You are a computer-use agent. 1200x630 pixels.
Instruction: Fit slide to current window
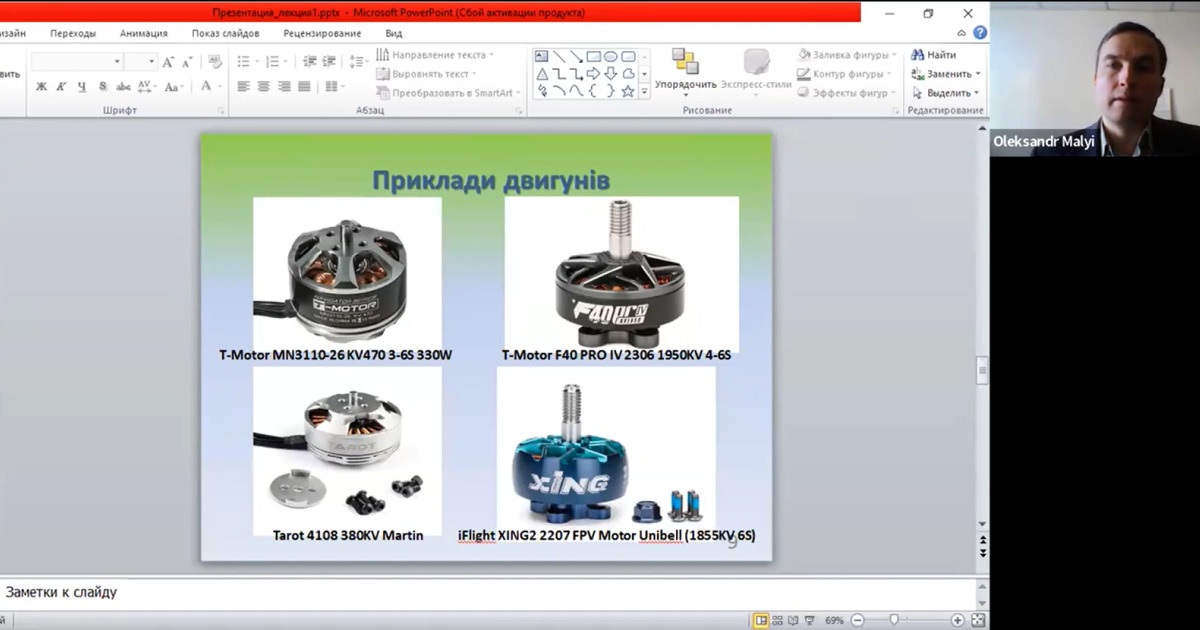(x=977, y=620)
